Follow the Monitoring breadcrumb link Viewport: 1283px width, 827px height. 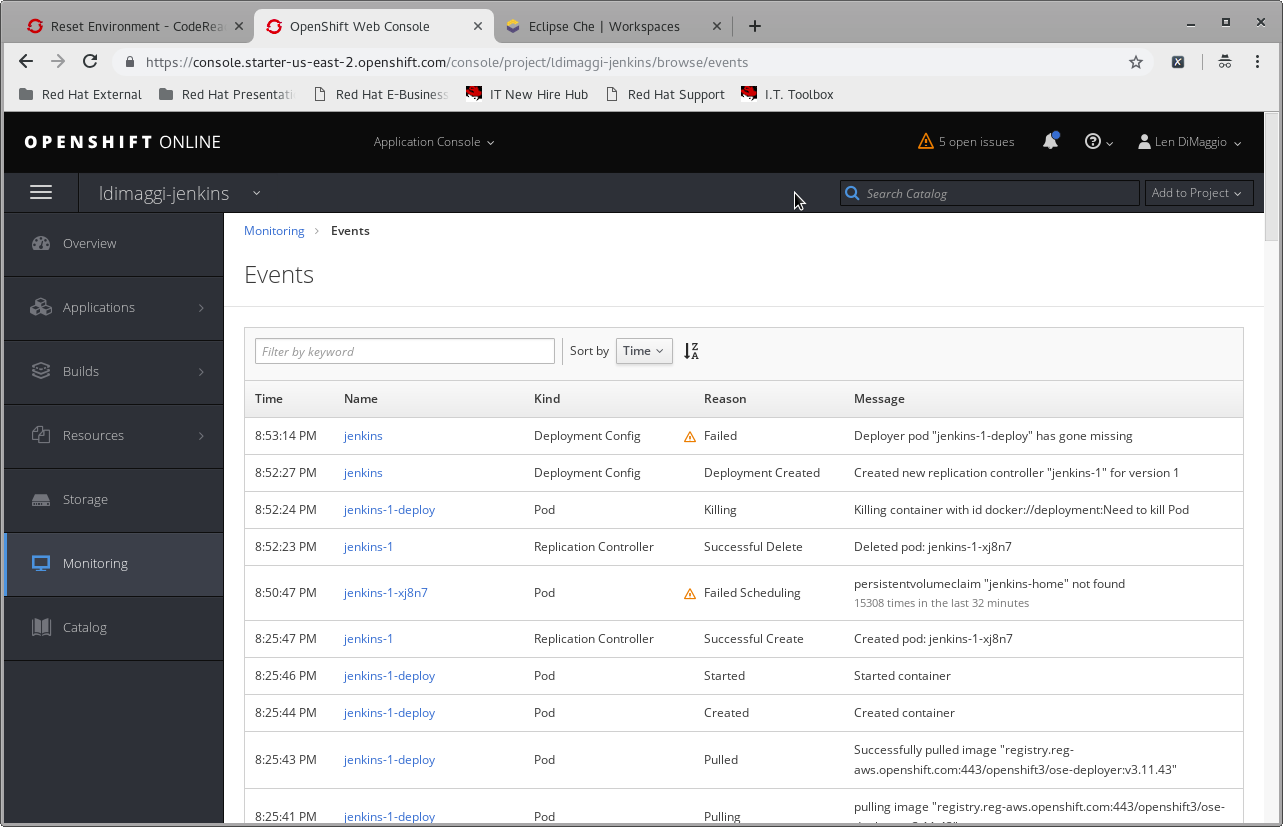[274, 230]
